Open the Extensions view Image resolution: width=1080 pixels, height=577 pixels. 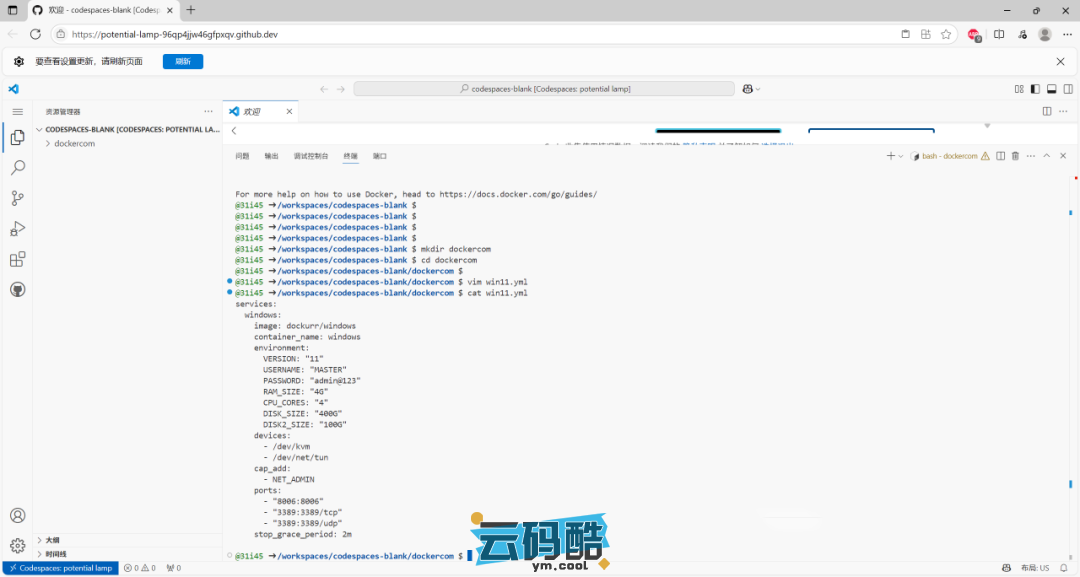click(x=17, y=259)
